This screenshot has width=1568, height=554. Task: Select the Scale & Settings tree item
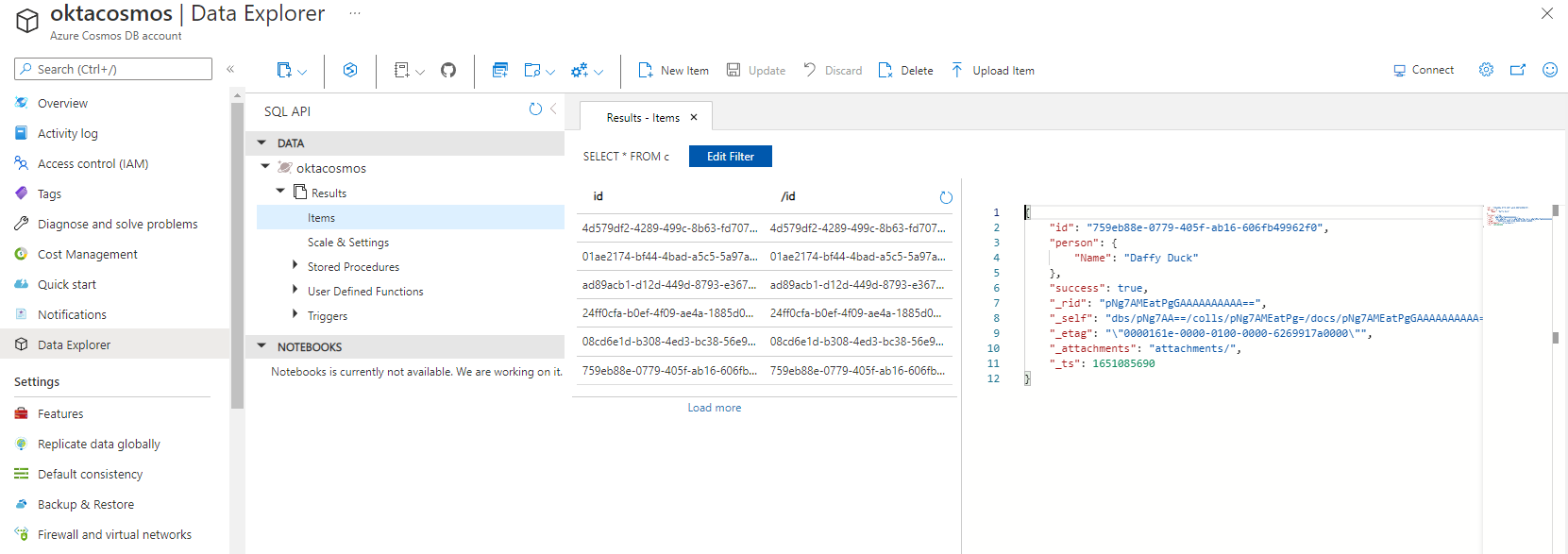[x=347, y=243]
